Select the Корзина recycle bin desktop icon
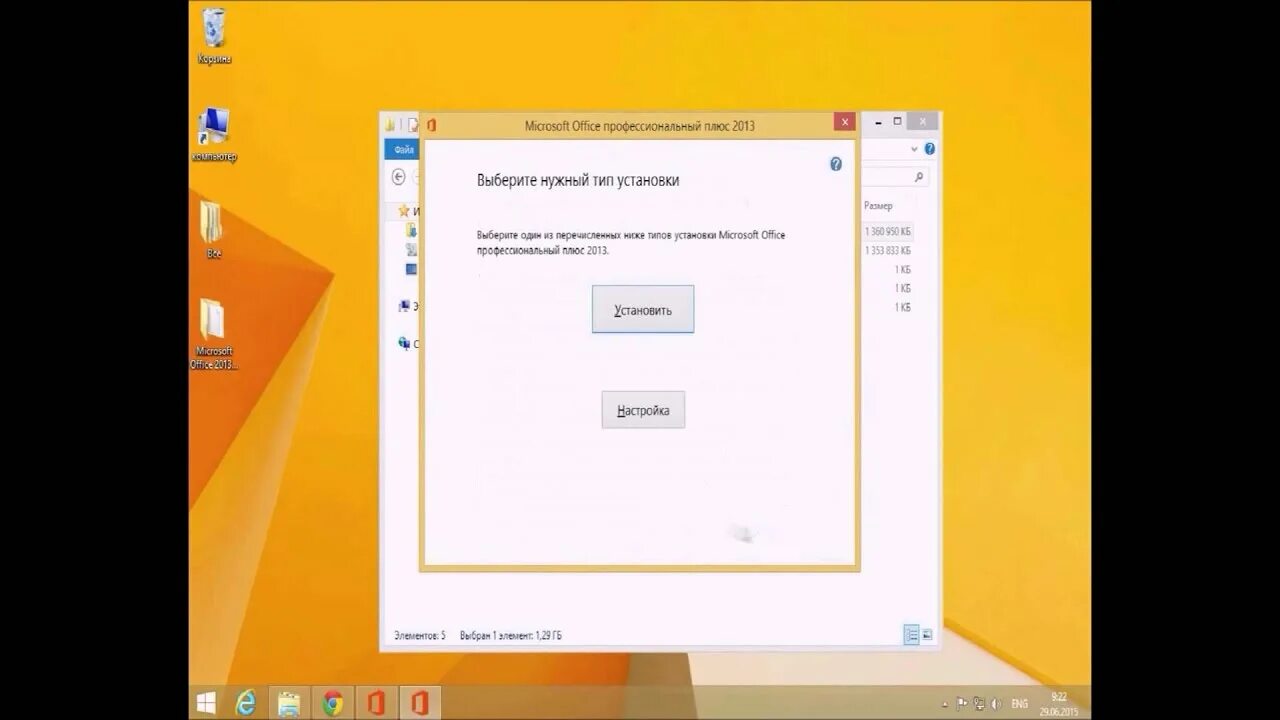1280x720 pixels. click(x=214, y=36)
